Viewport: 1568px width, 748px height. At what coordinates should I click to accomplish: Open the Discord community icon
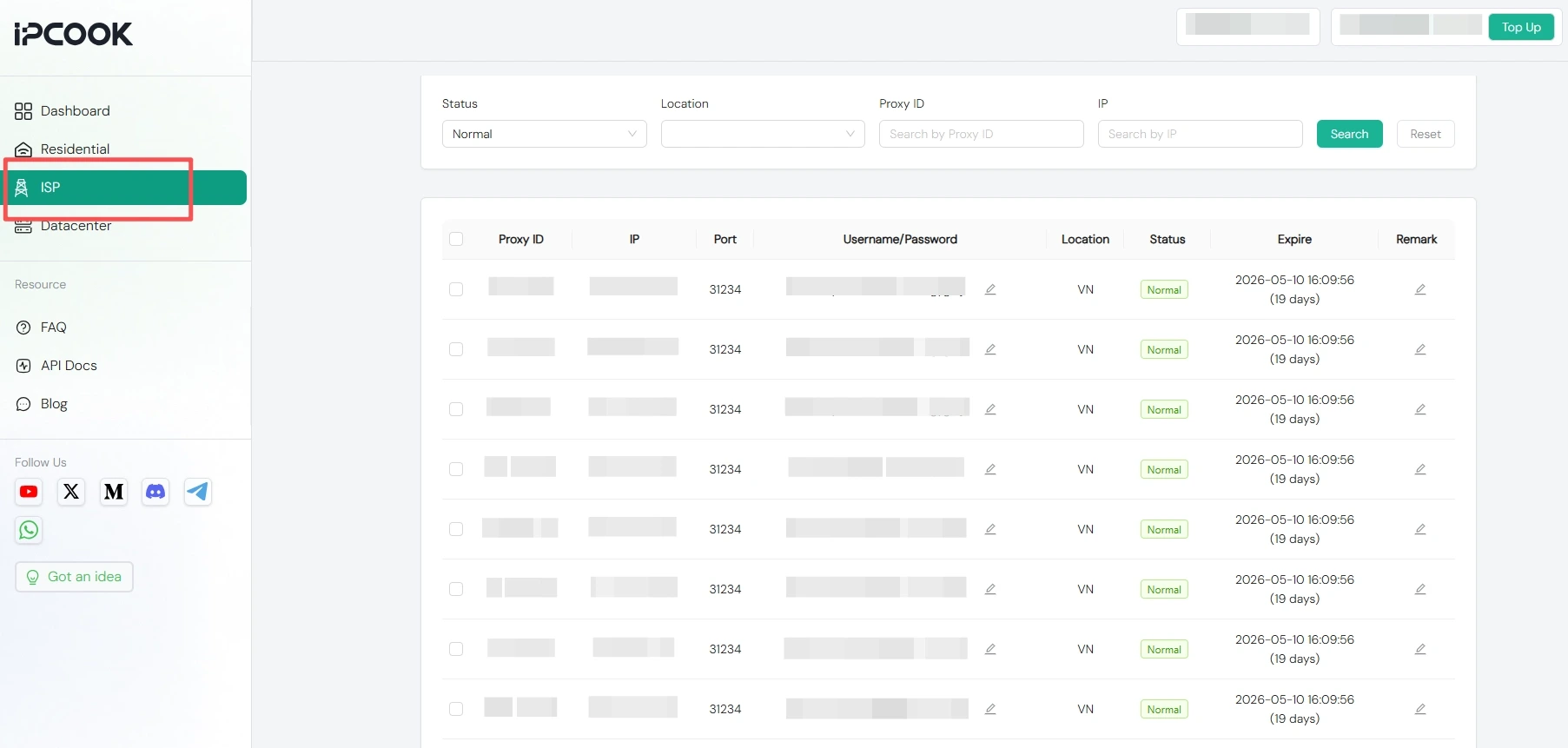coord(155,492)
